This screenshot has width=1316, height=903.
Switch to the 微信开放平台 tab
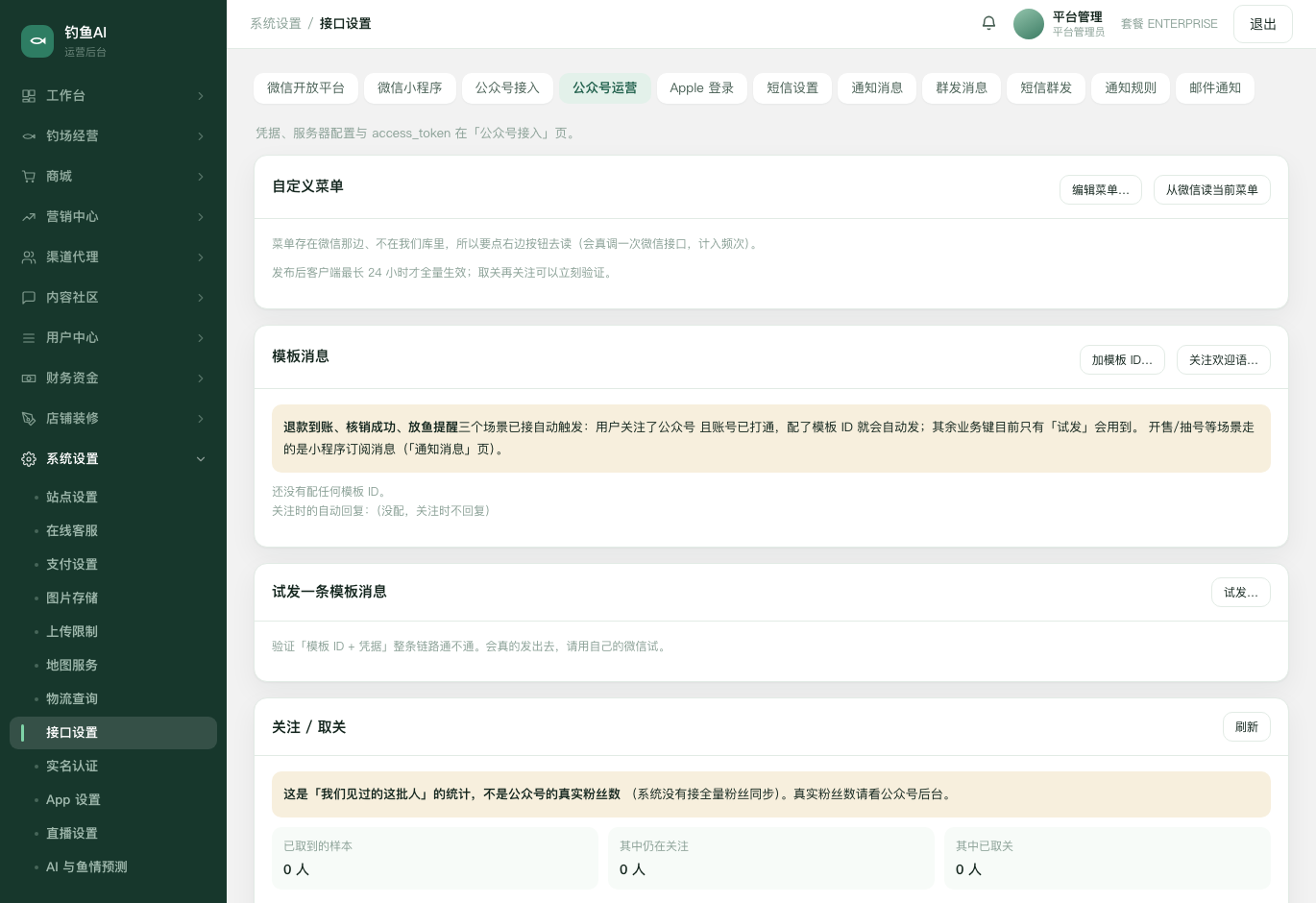click(305, 88)
